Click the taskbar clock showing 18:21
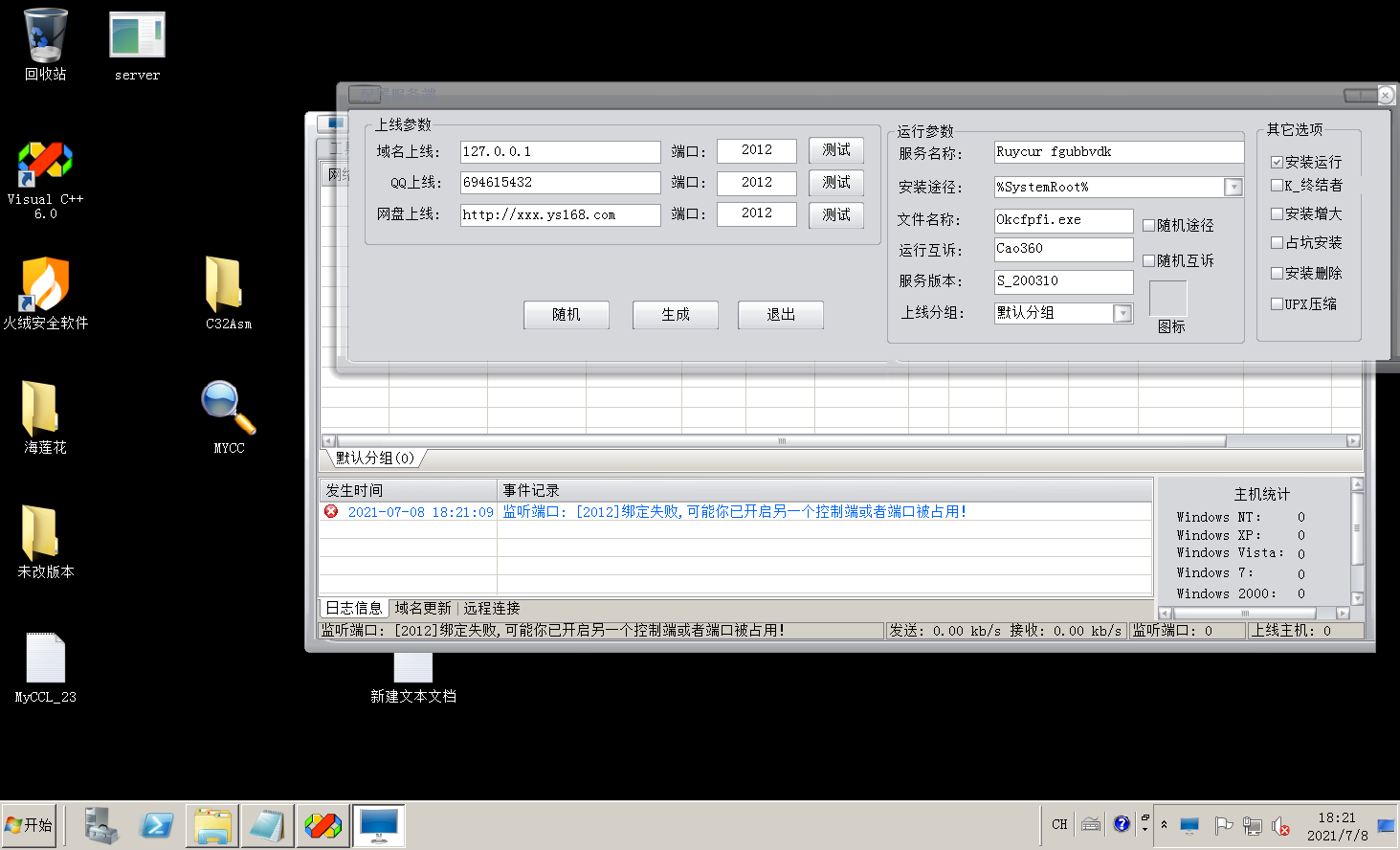This screenshot has height=850, width=1400. 1337,826
